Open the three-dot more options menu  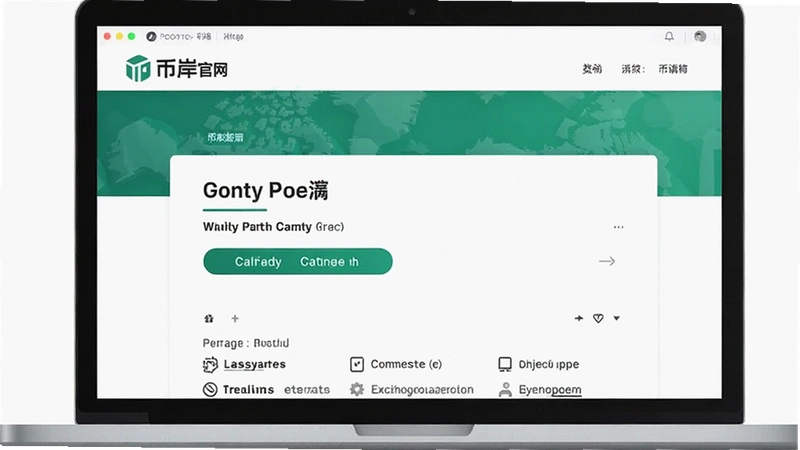click(x=618, y=227)
